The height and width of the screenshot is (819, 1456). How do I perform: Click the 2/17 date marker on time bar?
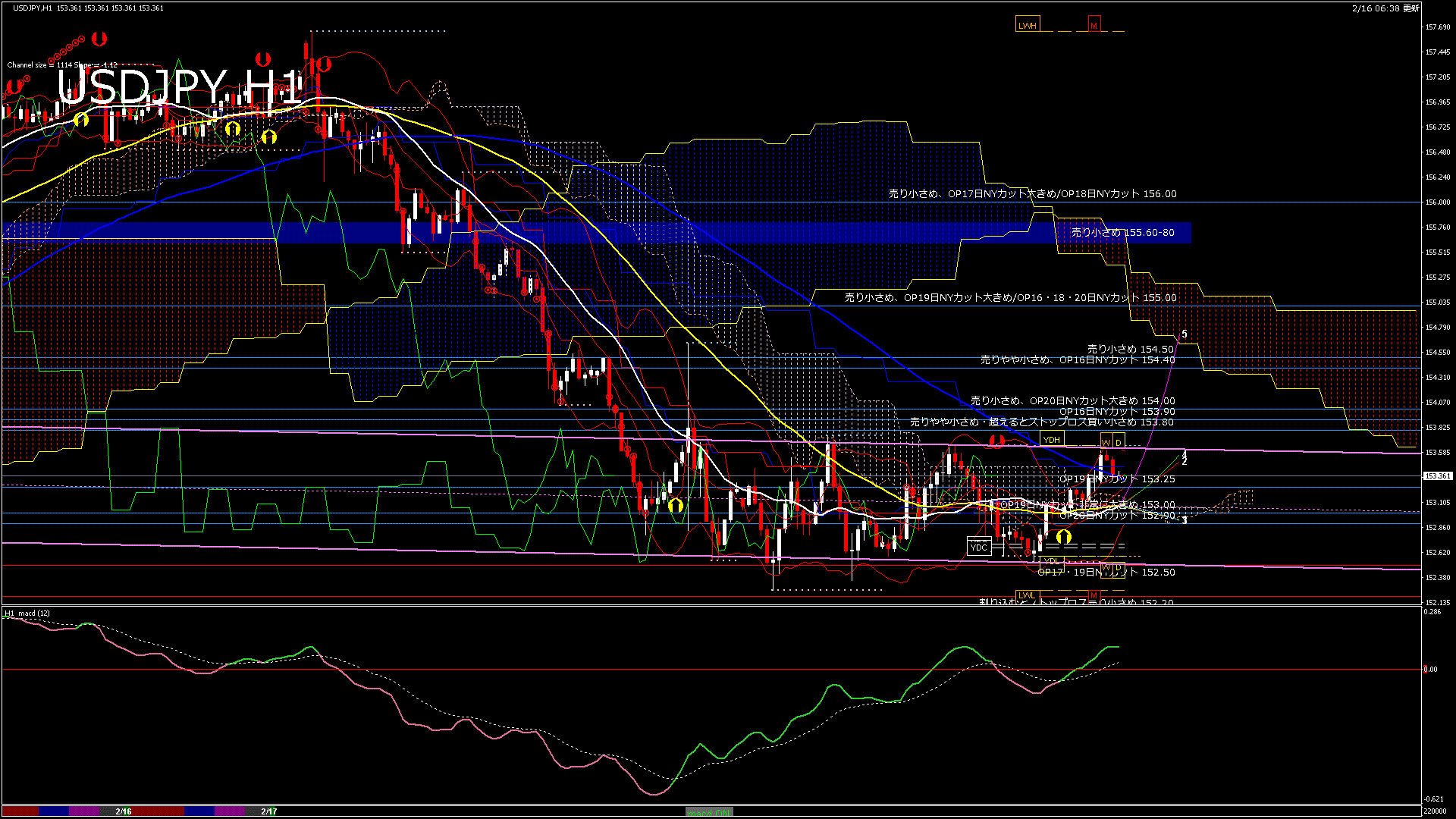[268, 811]
